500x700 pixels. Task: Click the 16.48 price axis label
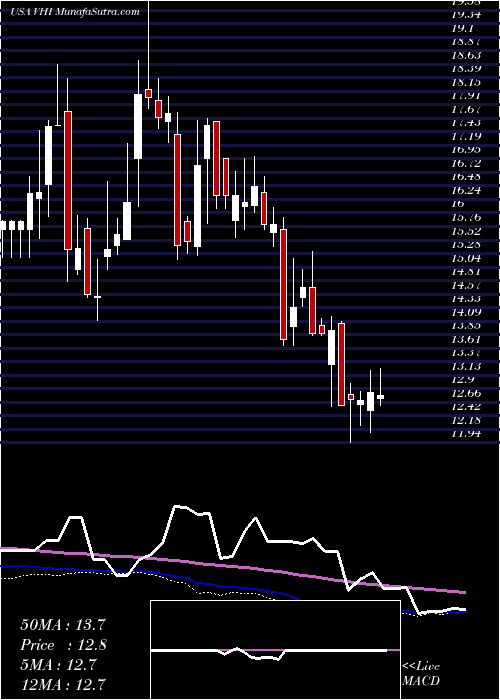(467, 177)
